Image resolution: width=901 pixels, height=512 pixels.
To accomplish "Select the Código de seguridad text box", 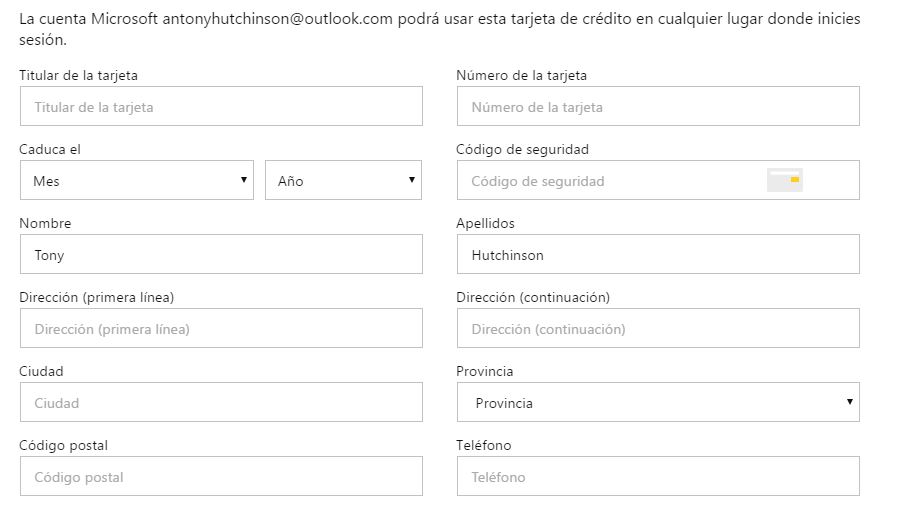I will click(x=610, y=181).
